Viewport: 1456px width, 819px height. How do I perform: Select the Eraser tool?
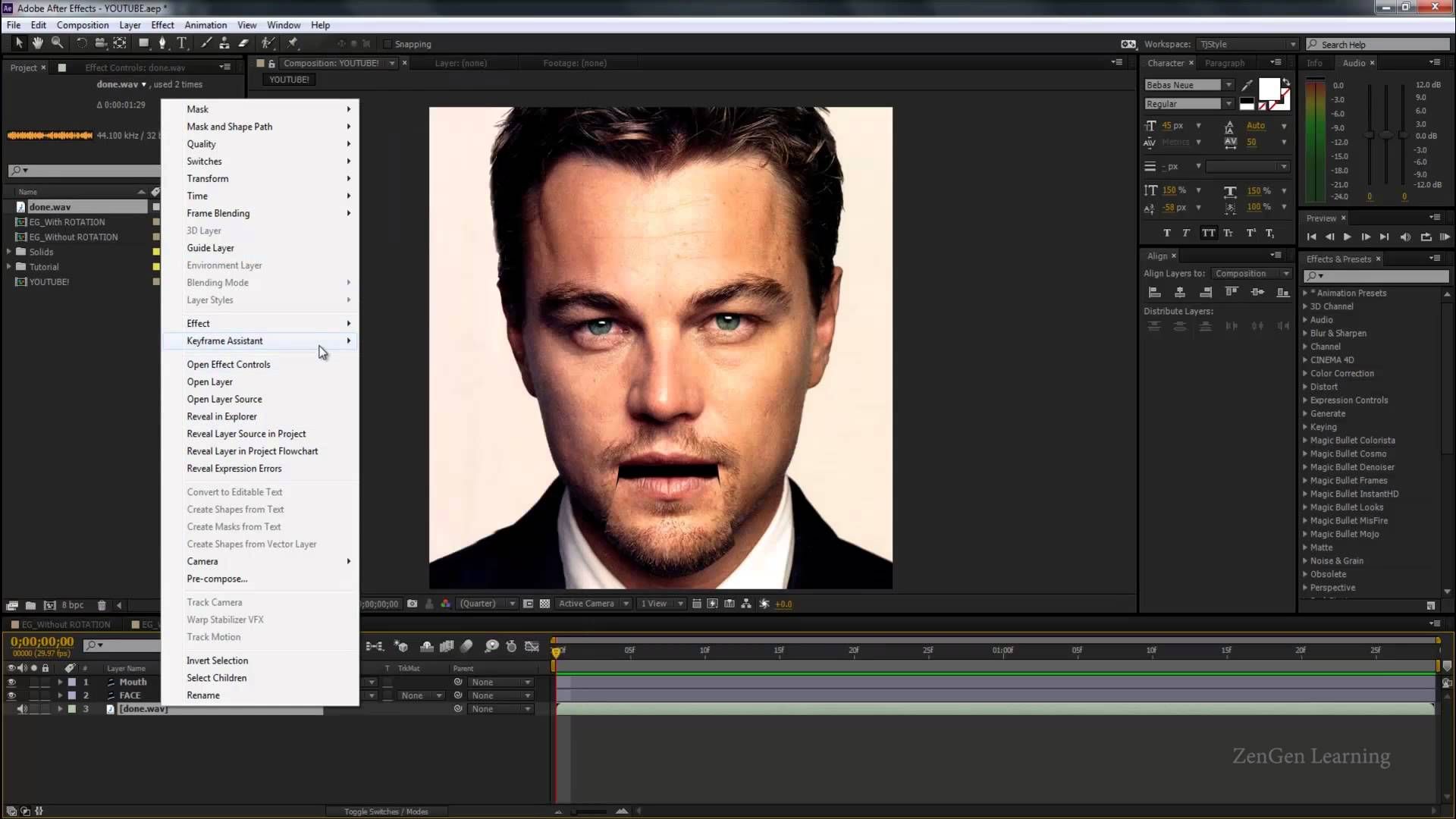243,43
